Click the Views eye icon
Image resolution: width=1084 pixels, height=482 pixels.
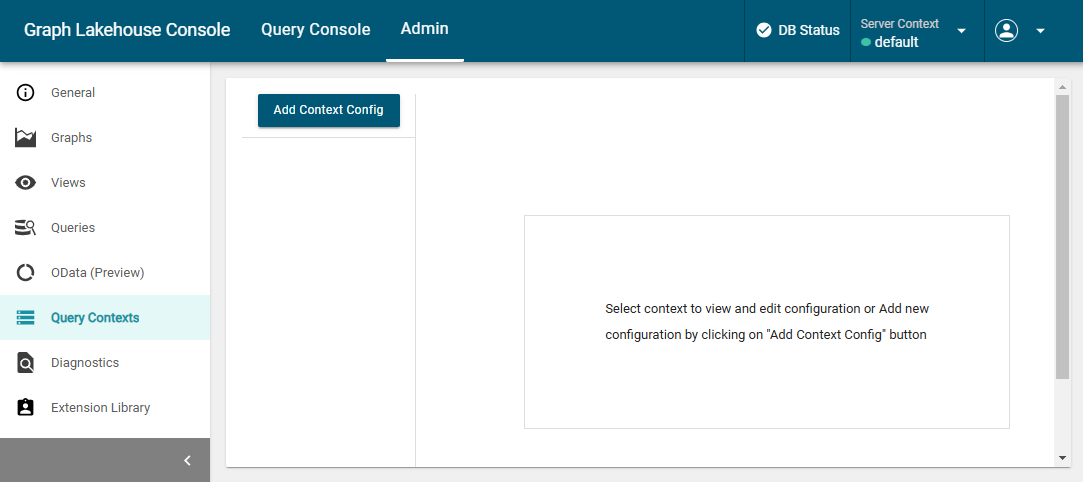tap(26, 183)
